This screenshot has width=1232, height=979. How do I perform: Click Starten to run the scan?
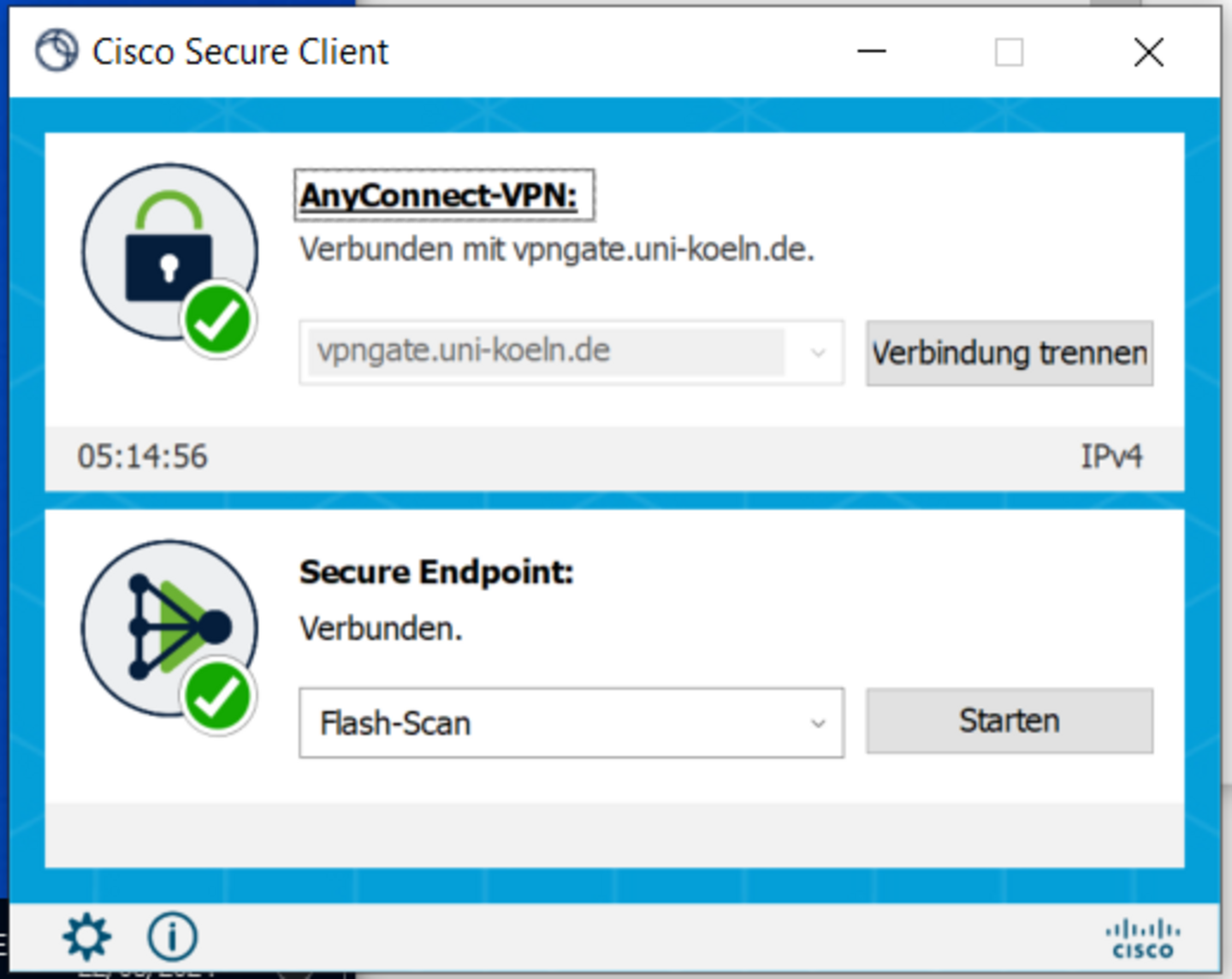(1010, 721)
